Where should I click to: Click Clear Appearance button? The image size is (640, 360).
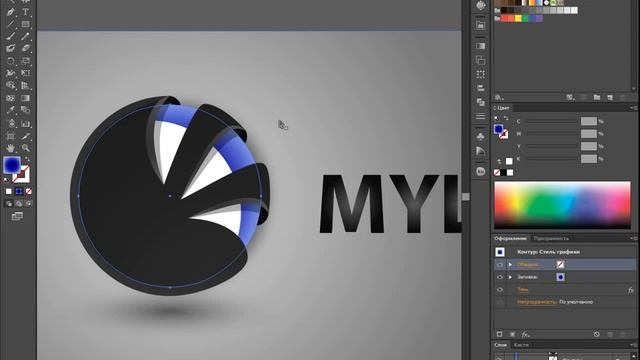coord(597,334)
